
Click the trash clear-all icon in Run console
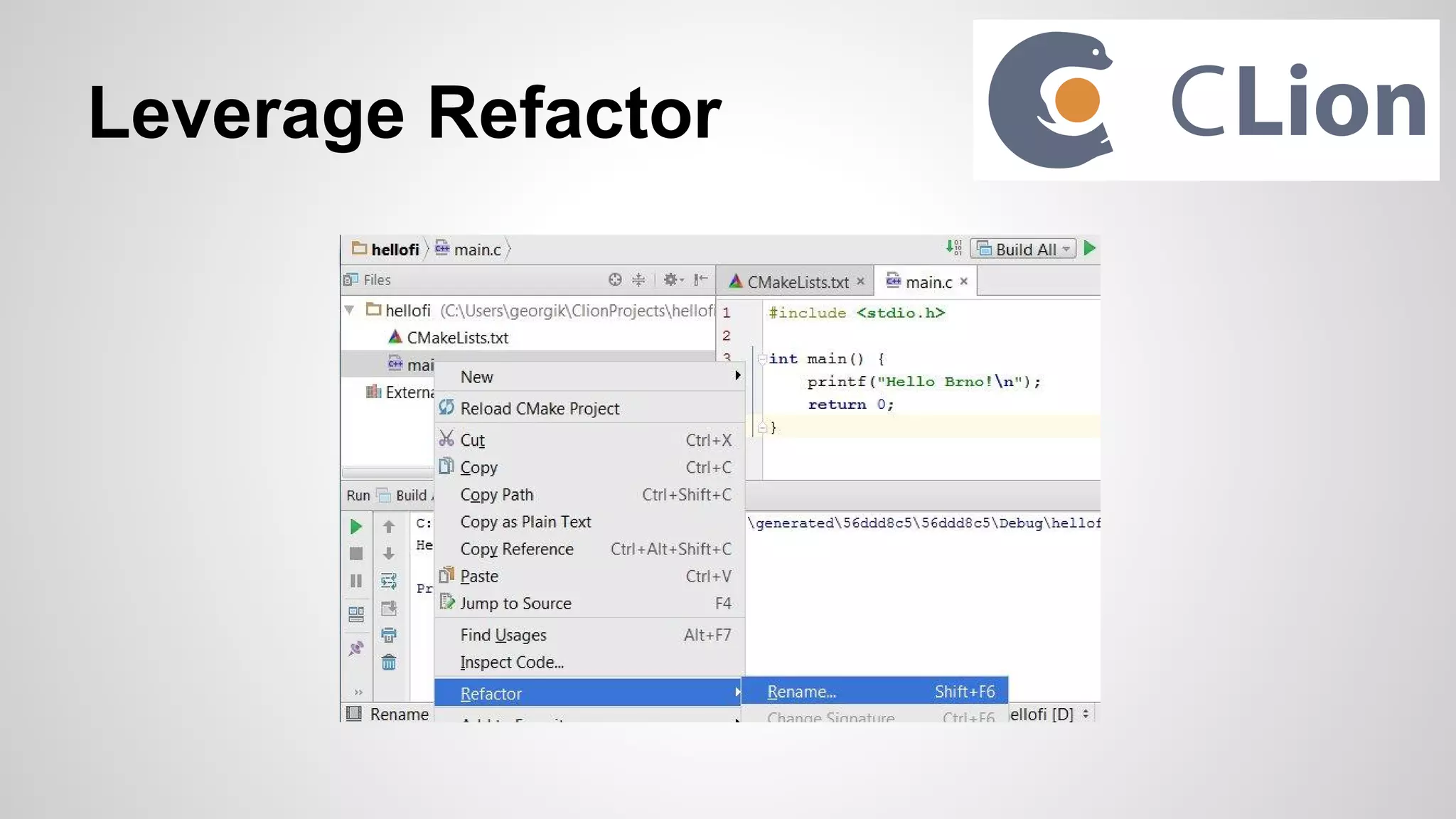tap(389, 663)
